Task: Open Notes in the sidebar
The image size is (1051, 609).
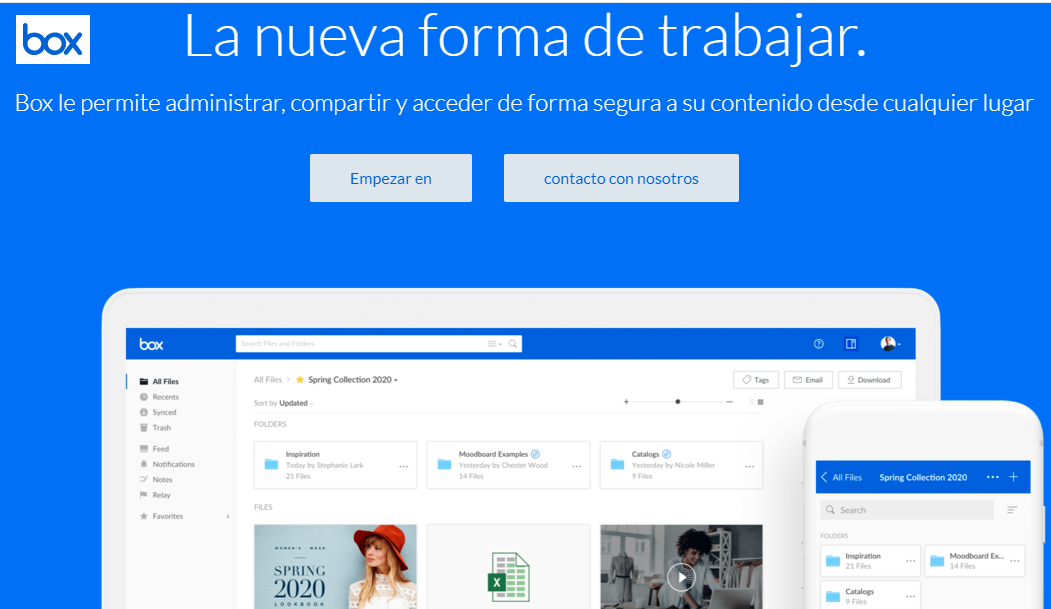Action: tap(156, 480)
